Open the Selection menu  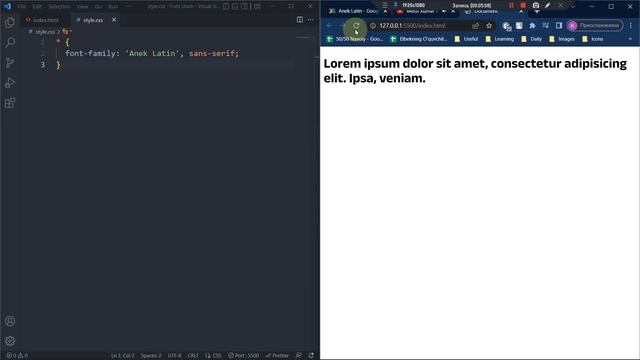[59, 7]
